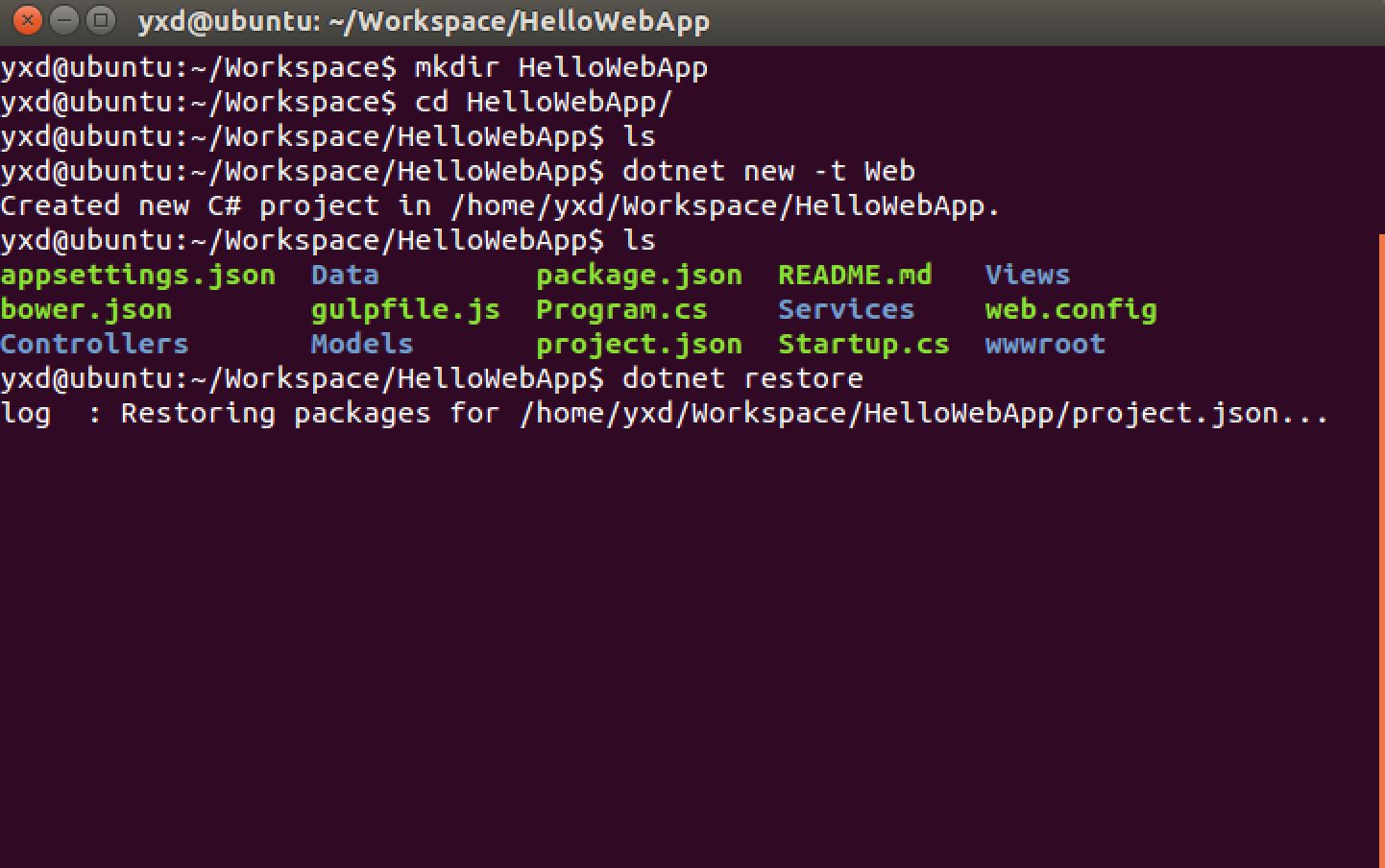This screenshot has width=1385, height=868.
Task: Click bower.json in the file listing
Action: pyautogui.click(x=86, y=310)
